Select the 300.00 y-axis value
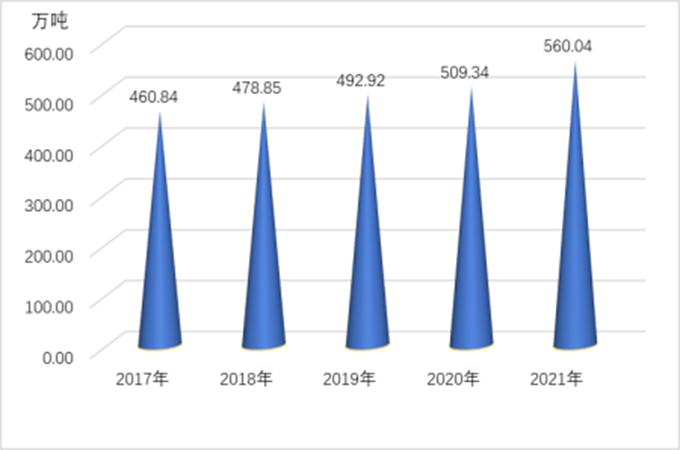This screenshot has height=450, width=680. click(51, 204)
